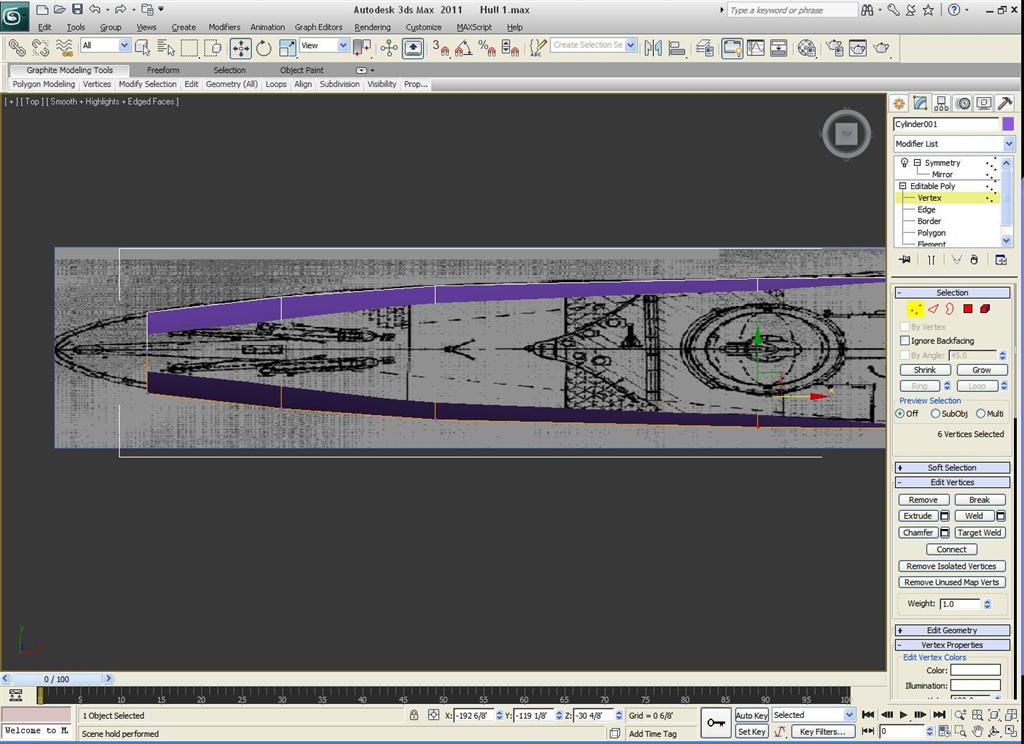Toggle the Ignore Backfacing checkbox
The image size is (1024, 744).
coord(904,341)
